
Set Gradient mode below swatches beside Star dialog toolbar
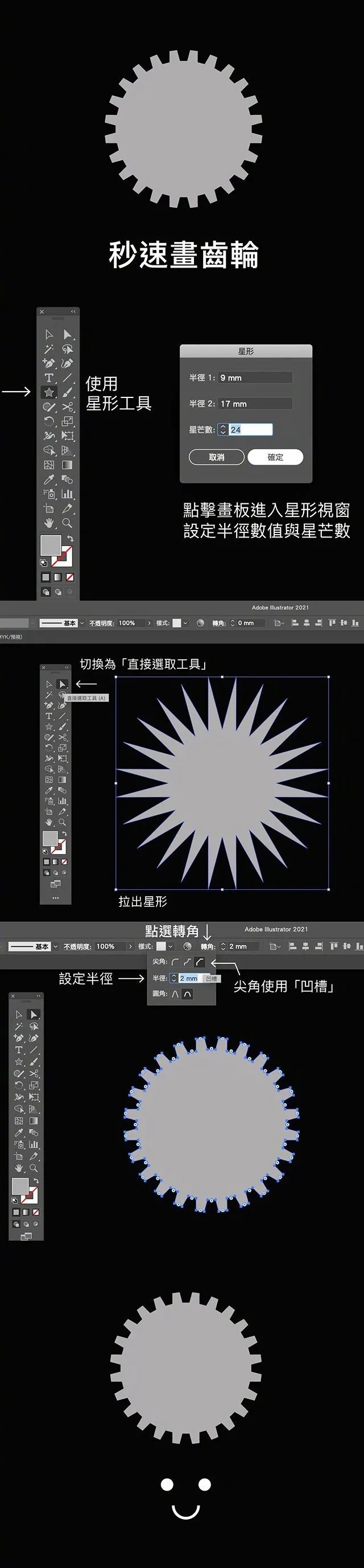coord(58,577)
